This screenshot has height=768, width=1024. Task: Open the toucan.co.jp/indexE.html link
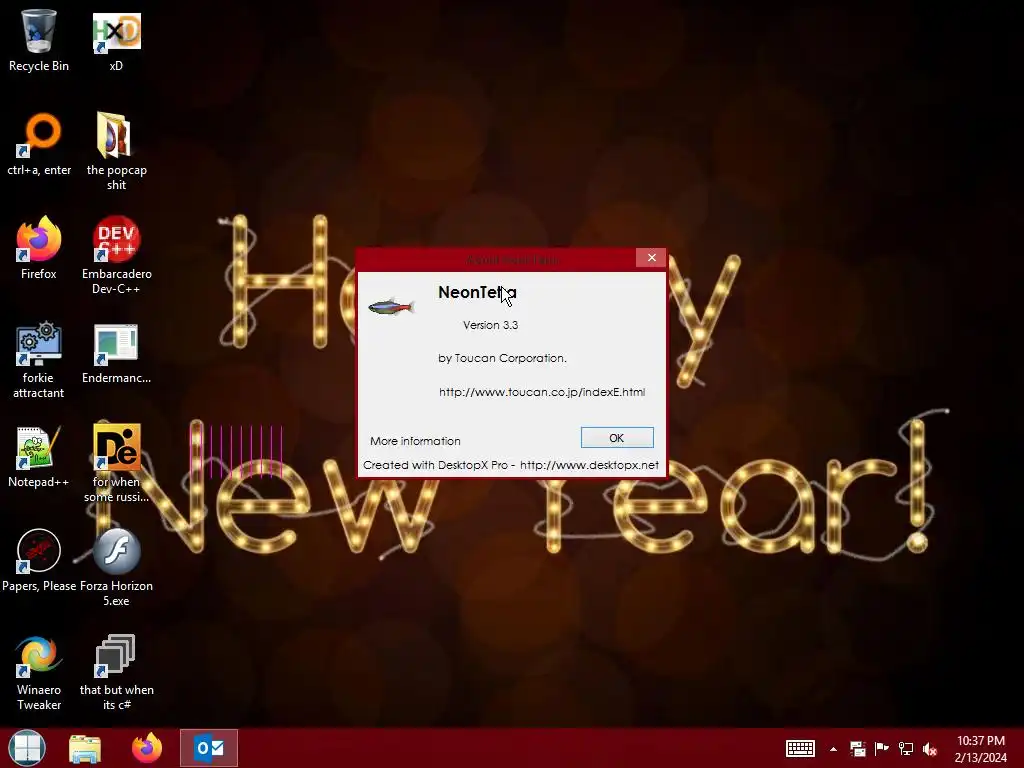pos(542,392)
